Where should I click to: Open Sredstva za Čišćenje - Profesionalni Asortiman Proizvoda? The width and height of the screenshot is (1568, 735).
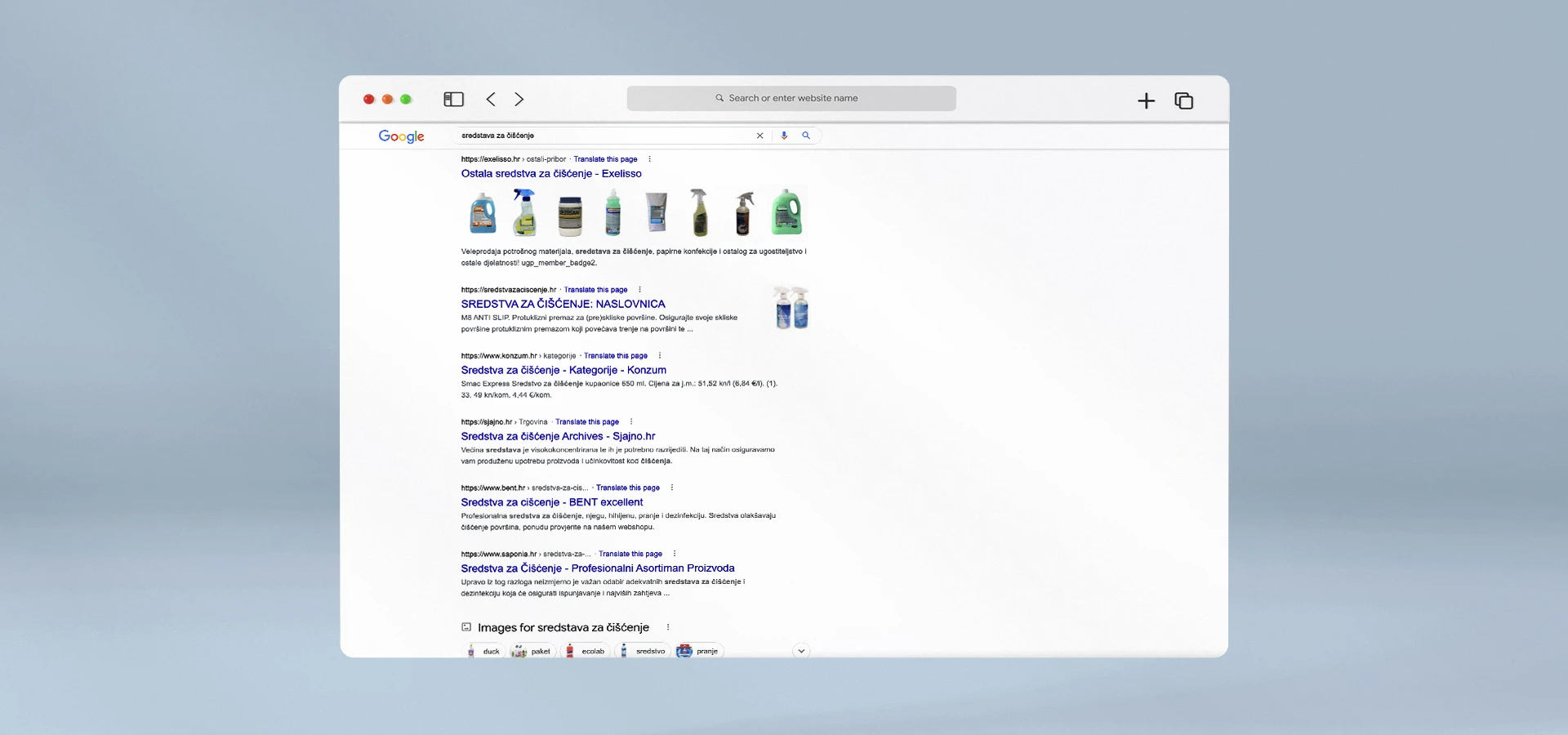(598, 568)
